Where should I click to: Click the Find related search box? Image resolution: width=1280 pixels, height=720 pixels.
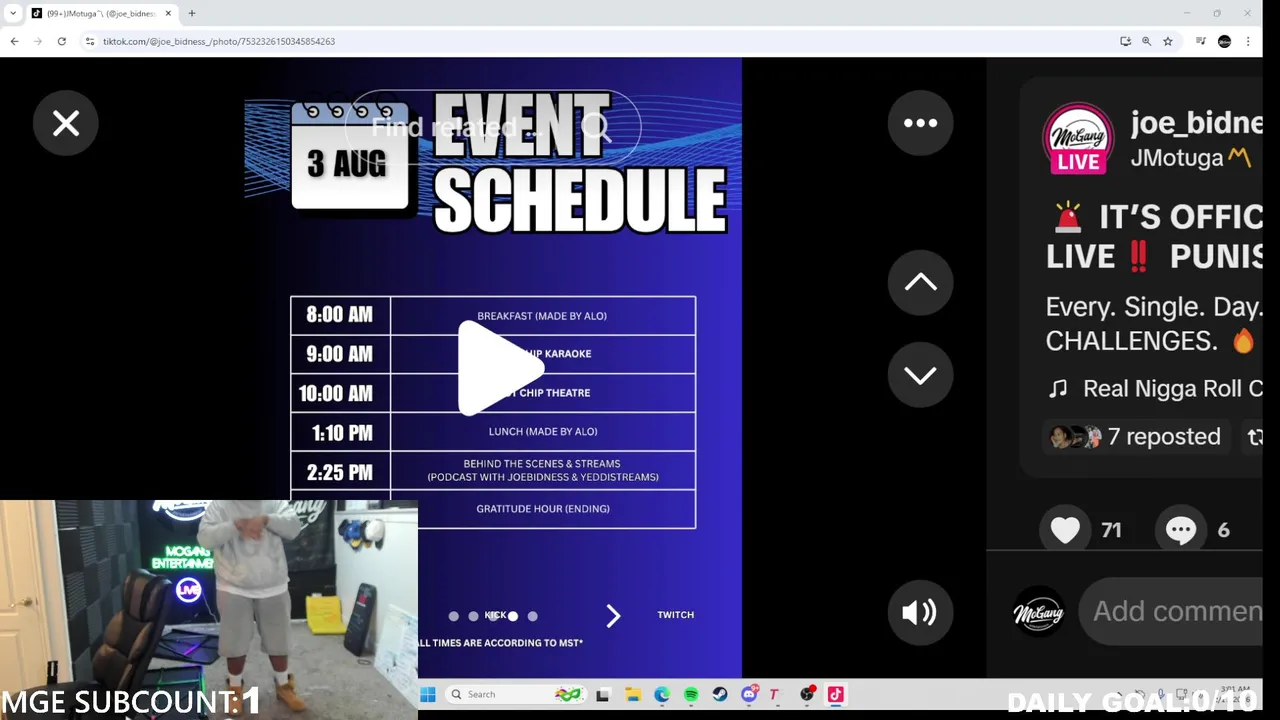click(492, 127)
